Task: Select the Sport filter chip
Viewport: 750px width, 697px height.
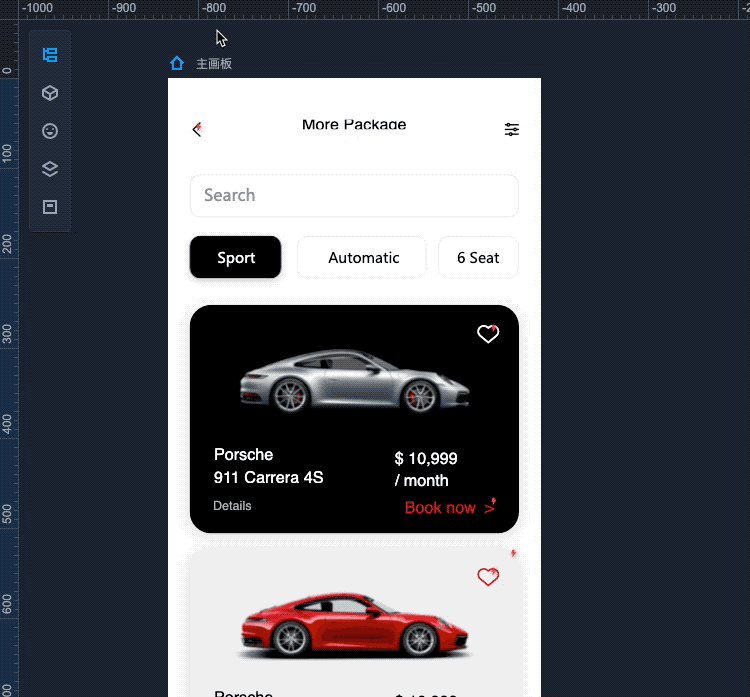Action: coord(235,257)
